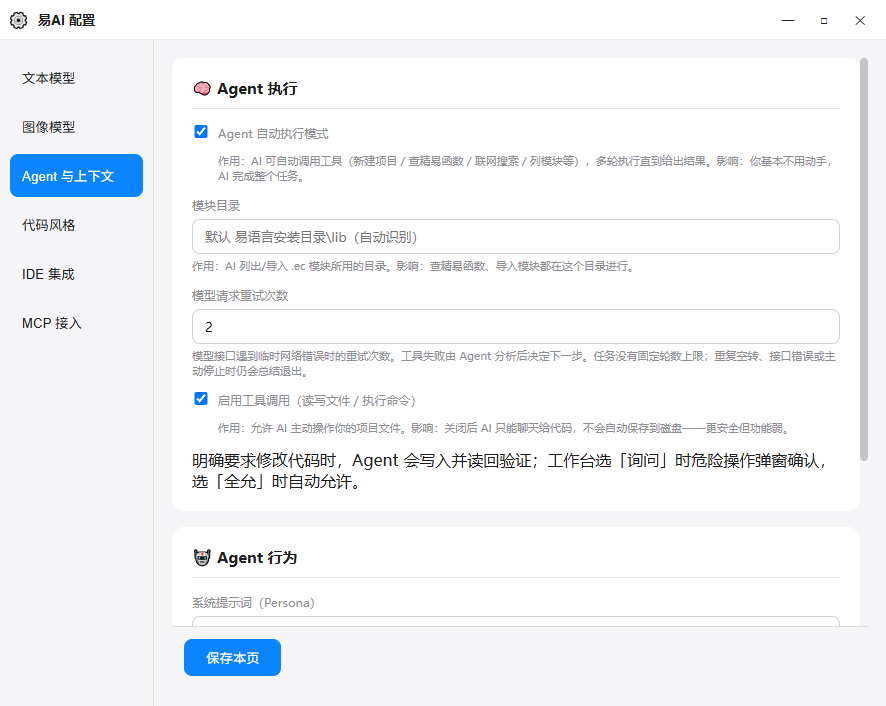The height and width of the screenshot is (706, 886).
Task: Click the 模型请求重试次数 input field
Action: 515,327
